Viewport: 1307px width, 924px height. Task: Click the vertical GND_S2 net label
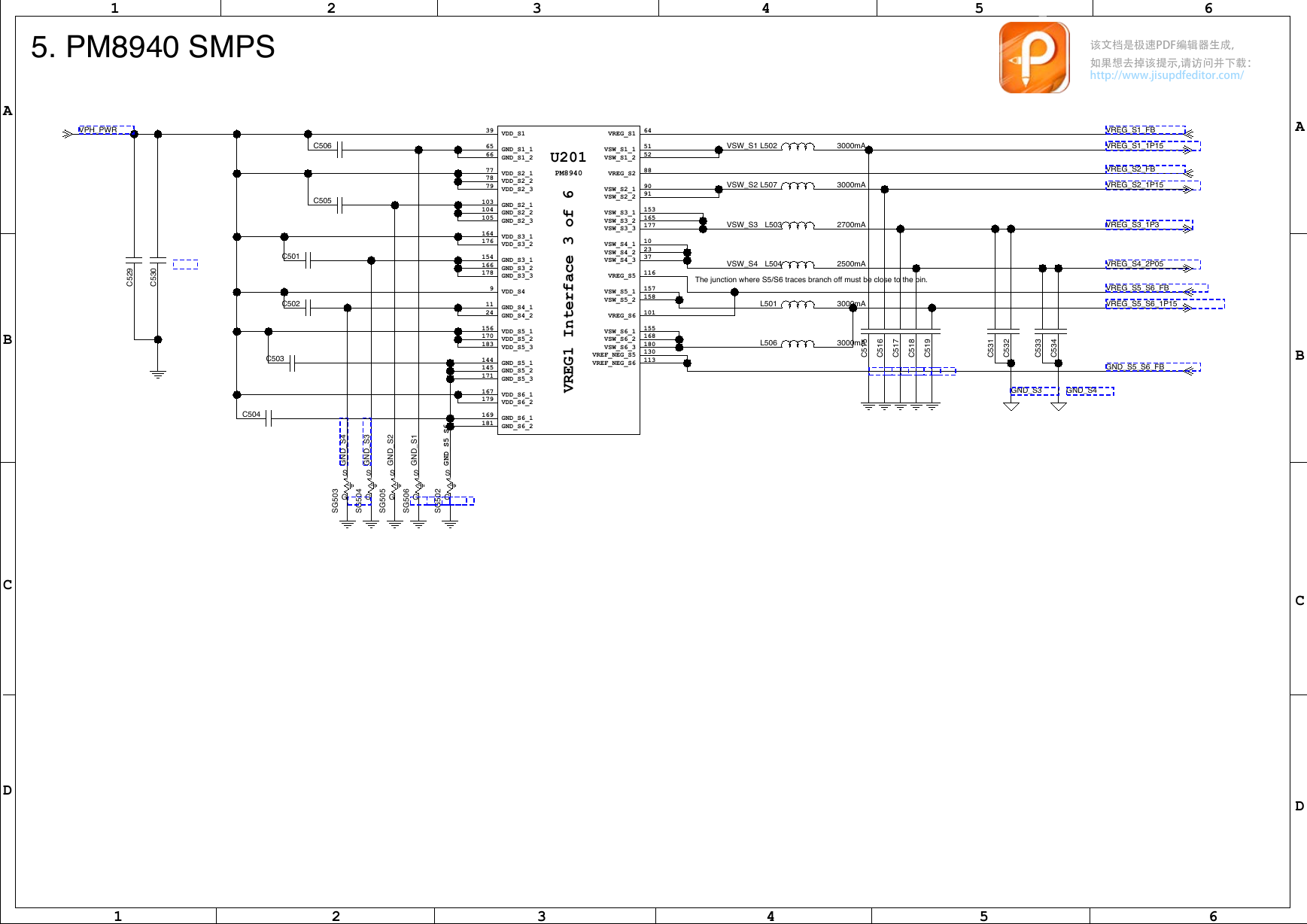390,450
